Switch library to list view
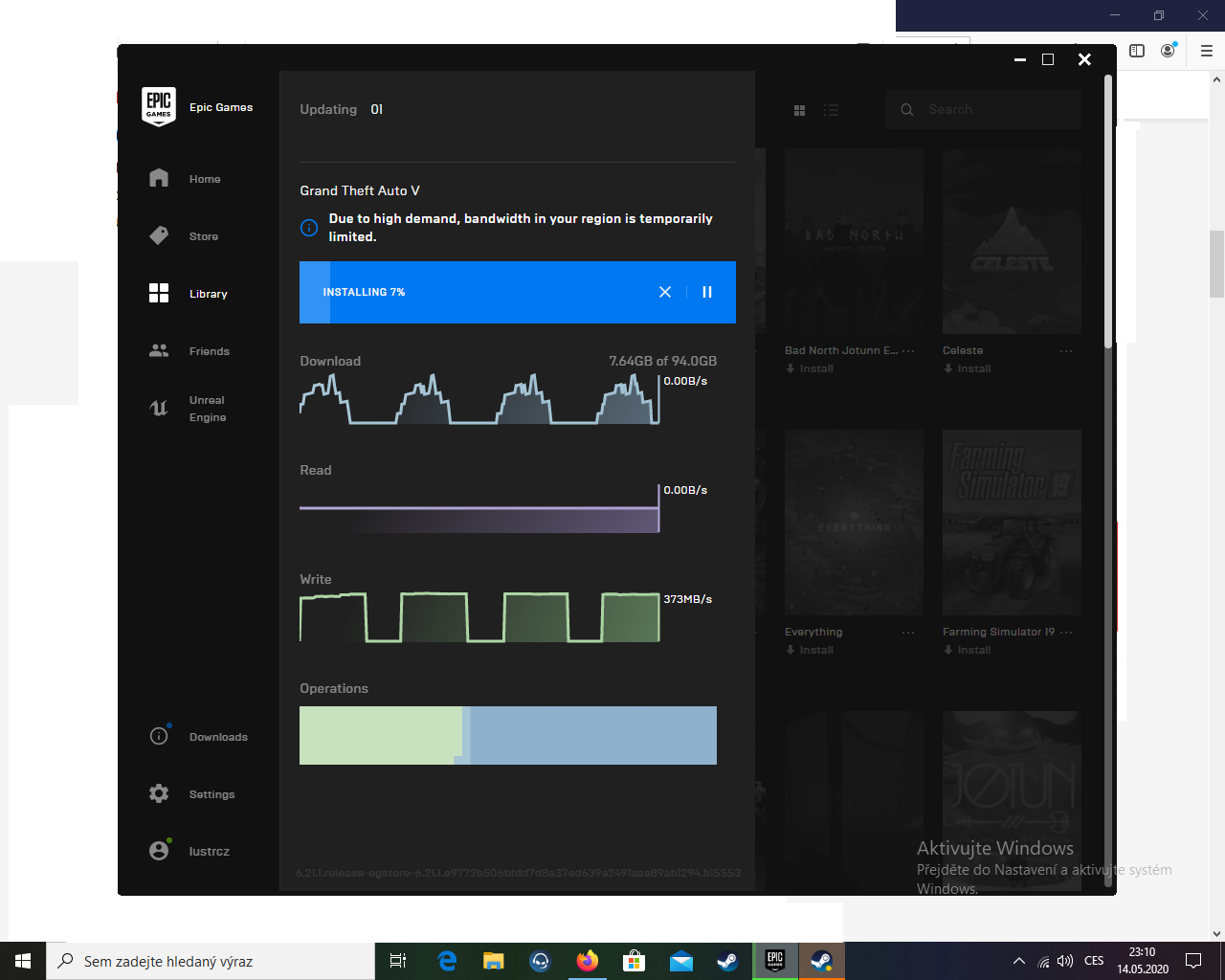The width and height of the screenshot is (1225, 980). tap(831, 110)
